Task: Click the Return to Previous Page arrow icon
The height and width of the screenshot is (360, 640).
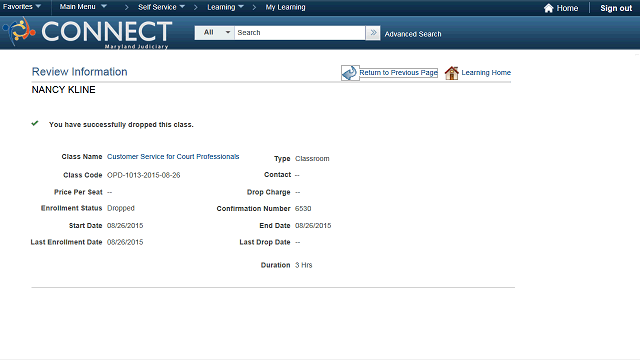Action: click(350, 73)
